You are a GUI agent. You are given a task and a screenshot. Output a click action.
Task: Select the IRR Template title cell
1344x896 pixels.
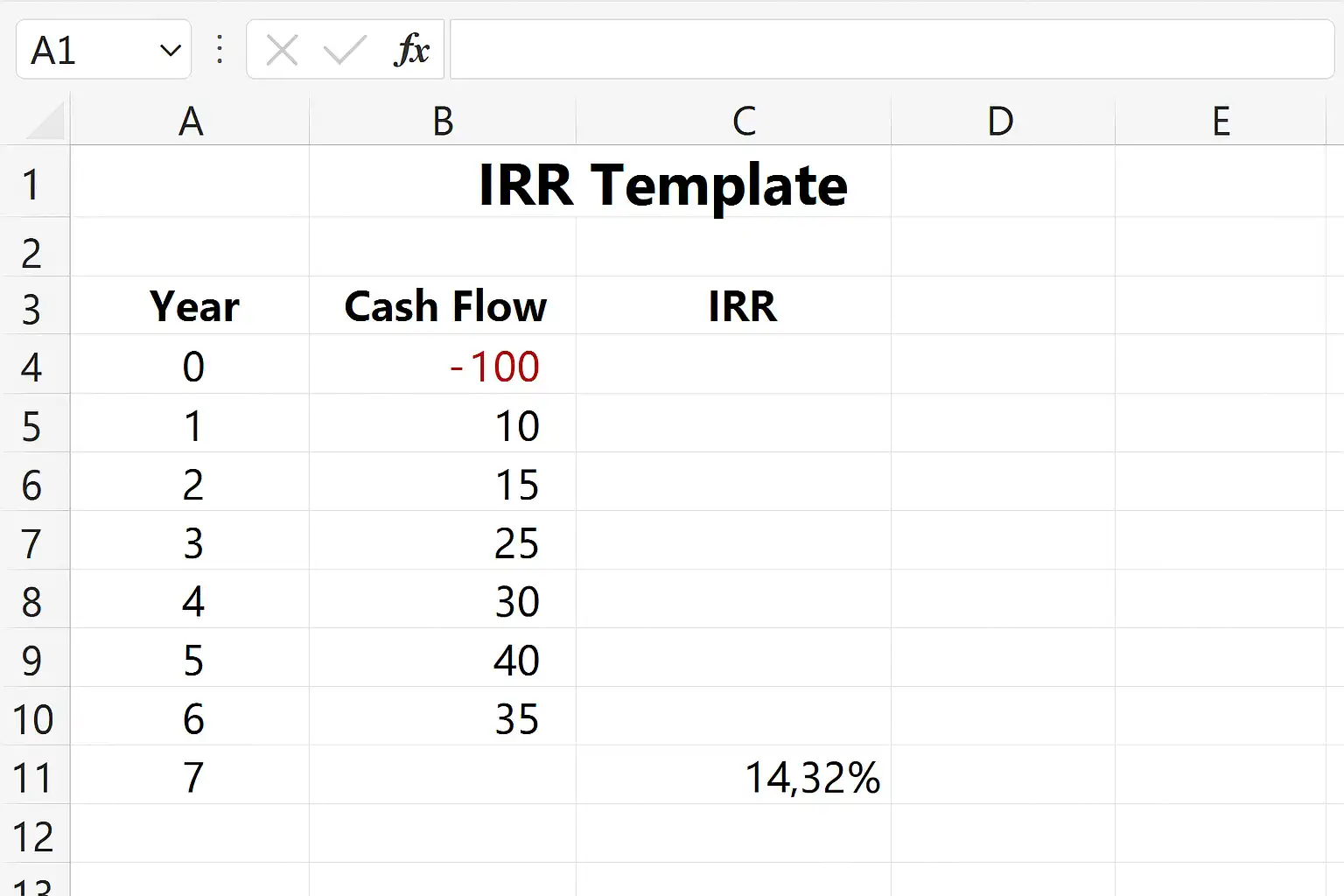[x=664, y=185]
